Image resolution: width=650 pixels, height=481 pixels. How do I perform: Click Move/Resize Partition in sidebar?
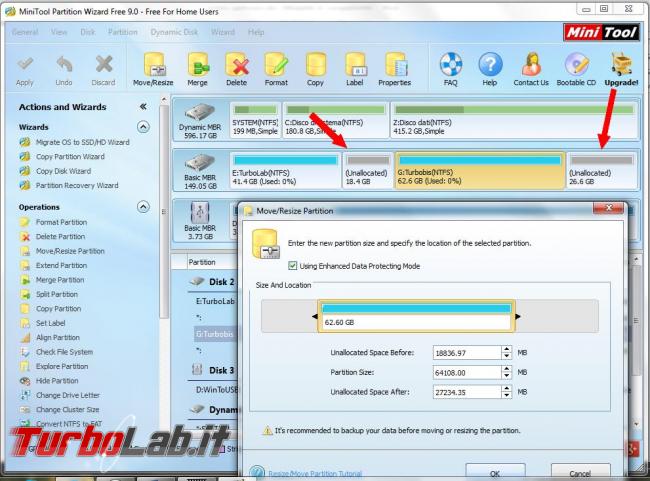point(70,251)
